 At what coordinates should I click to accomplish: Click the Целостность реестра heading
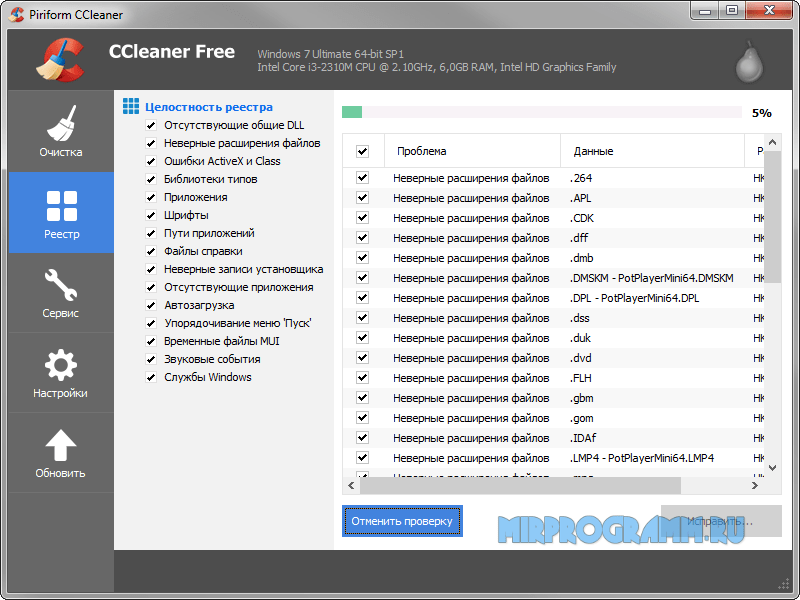point(209,107)
